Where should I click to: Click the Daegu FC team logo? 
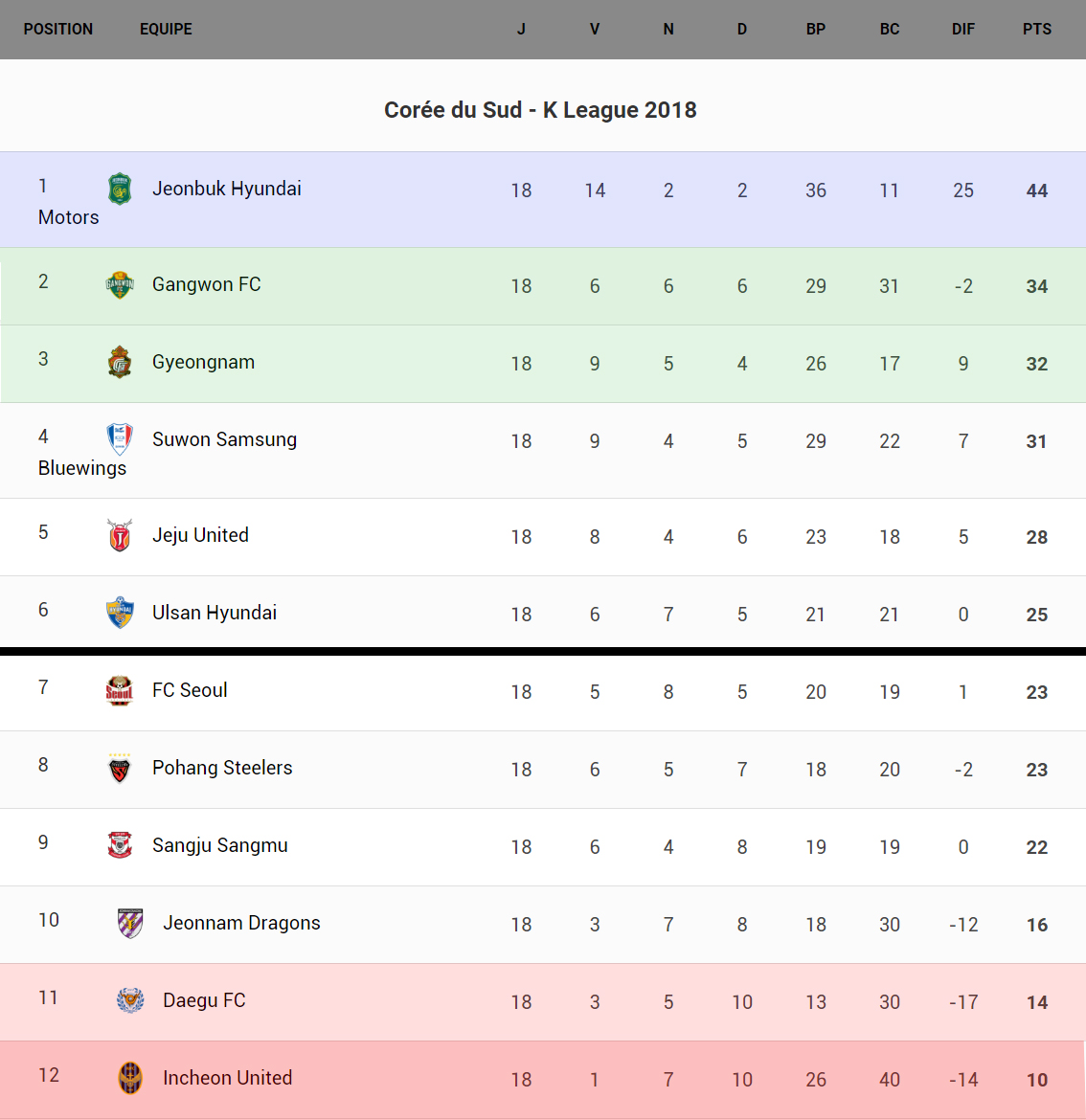pyautogui.click(x=130, y=1000)
